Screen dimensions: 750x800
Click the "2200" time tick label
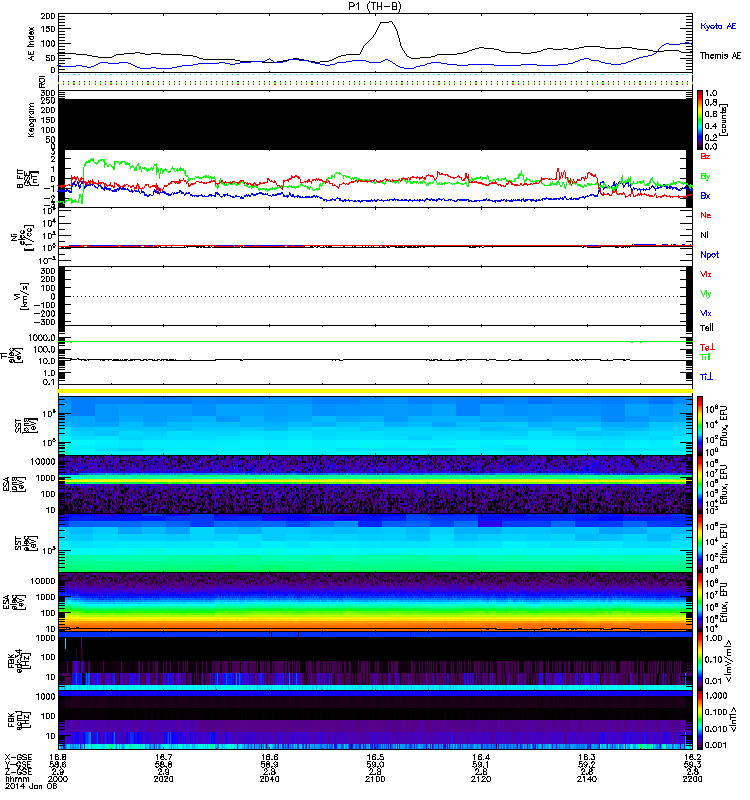click(x=692, y=779)
